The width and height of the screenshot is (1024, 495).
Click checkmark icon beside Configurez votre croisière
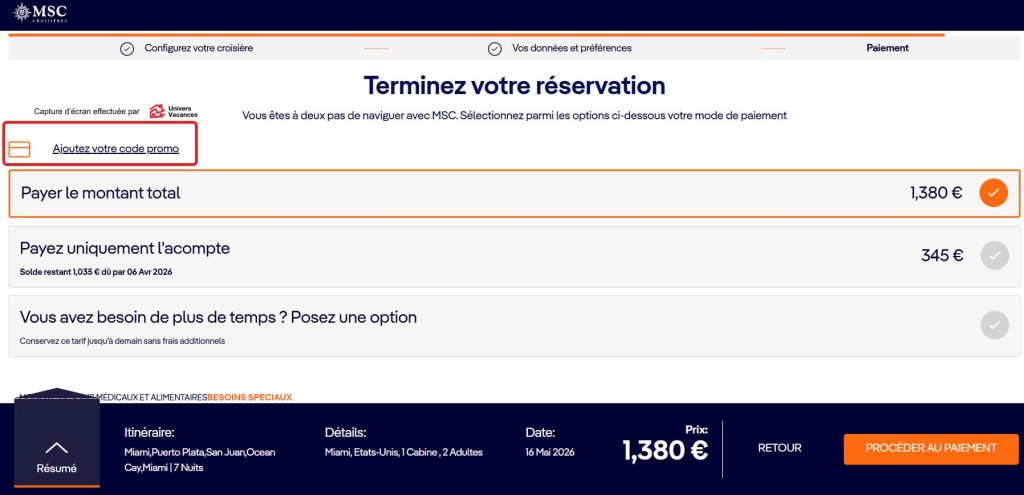(x=127, y=48)
